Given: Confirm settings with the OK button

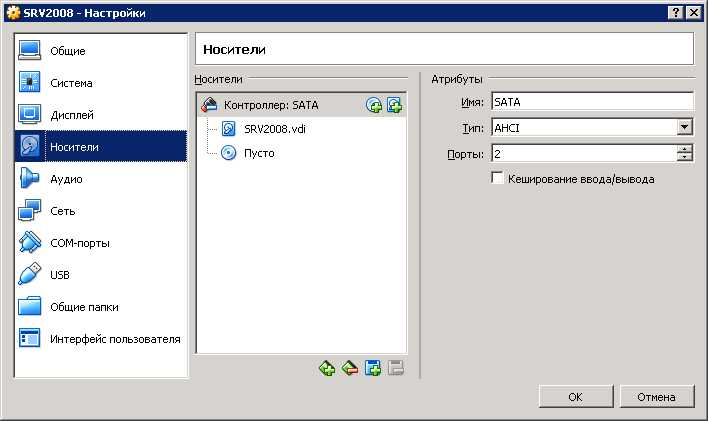Looking at the screenshot, I should point(576,397).
